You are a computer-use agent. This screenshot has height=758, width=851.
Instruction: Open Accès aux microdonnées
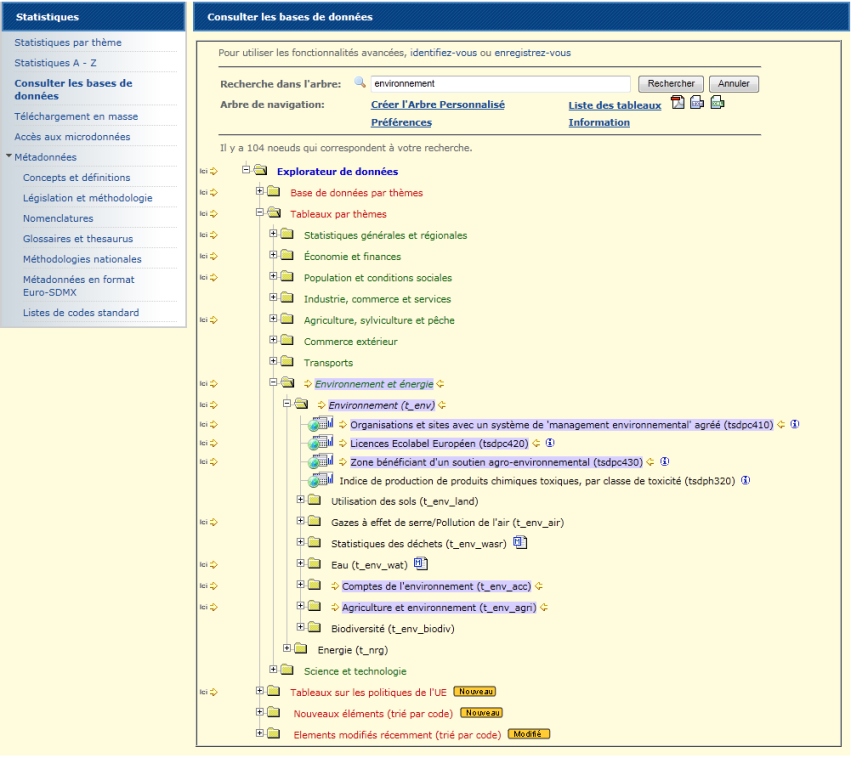72,137
